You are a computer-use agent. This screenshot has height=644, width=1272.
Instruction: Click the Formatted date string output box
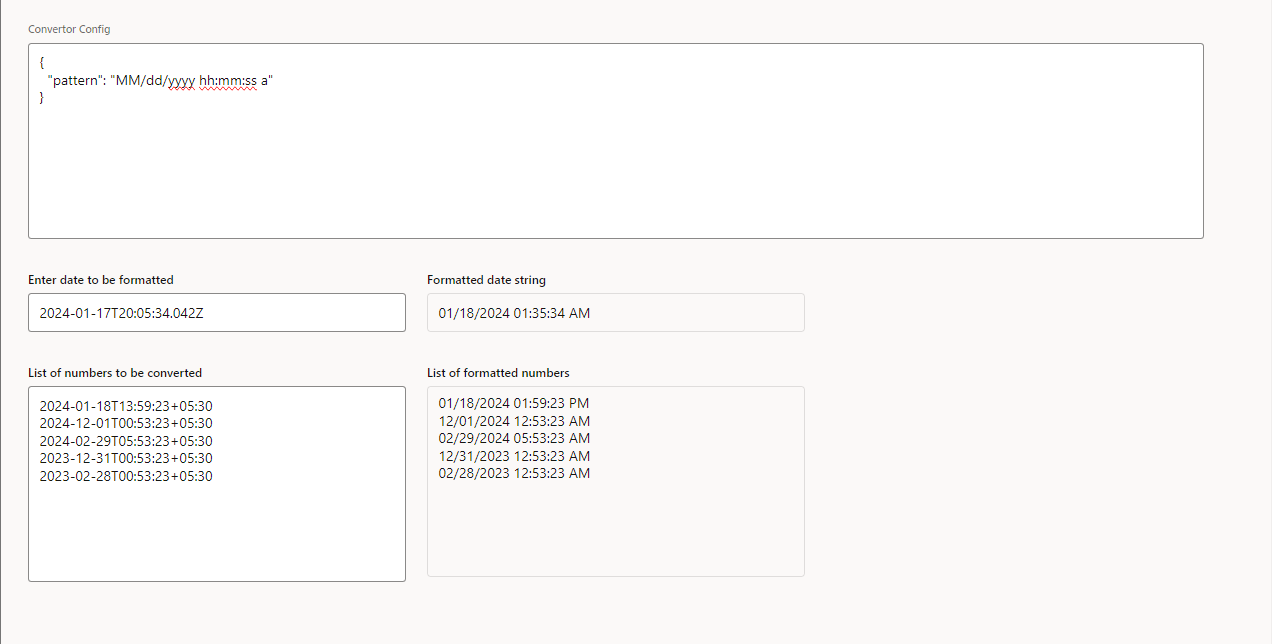615,312
